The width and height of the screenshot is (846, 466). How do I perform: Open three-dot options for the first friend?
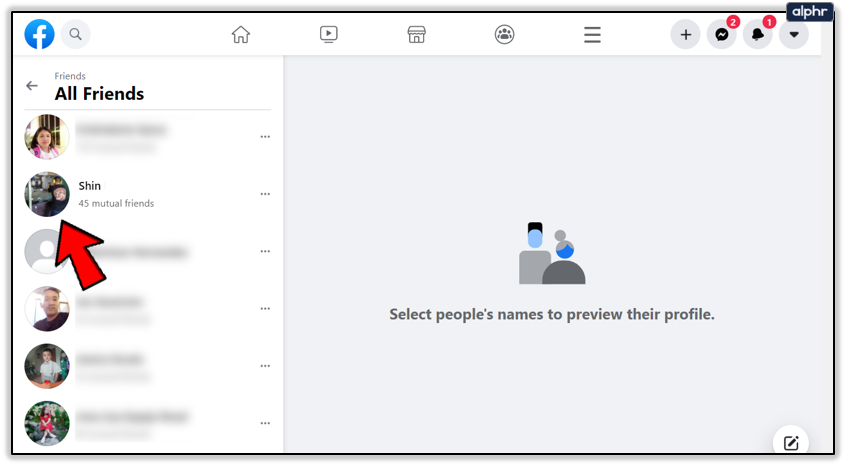pos(265,137)
